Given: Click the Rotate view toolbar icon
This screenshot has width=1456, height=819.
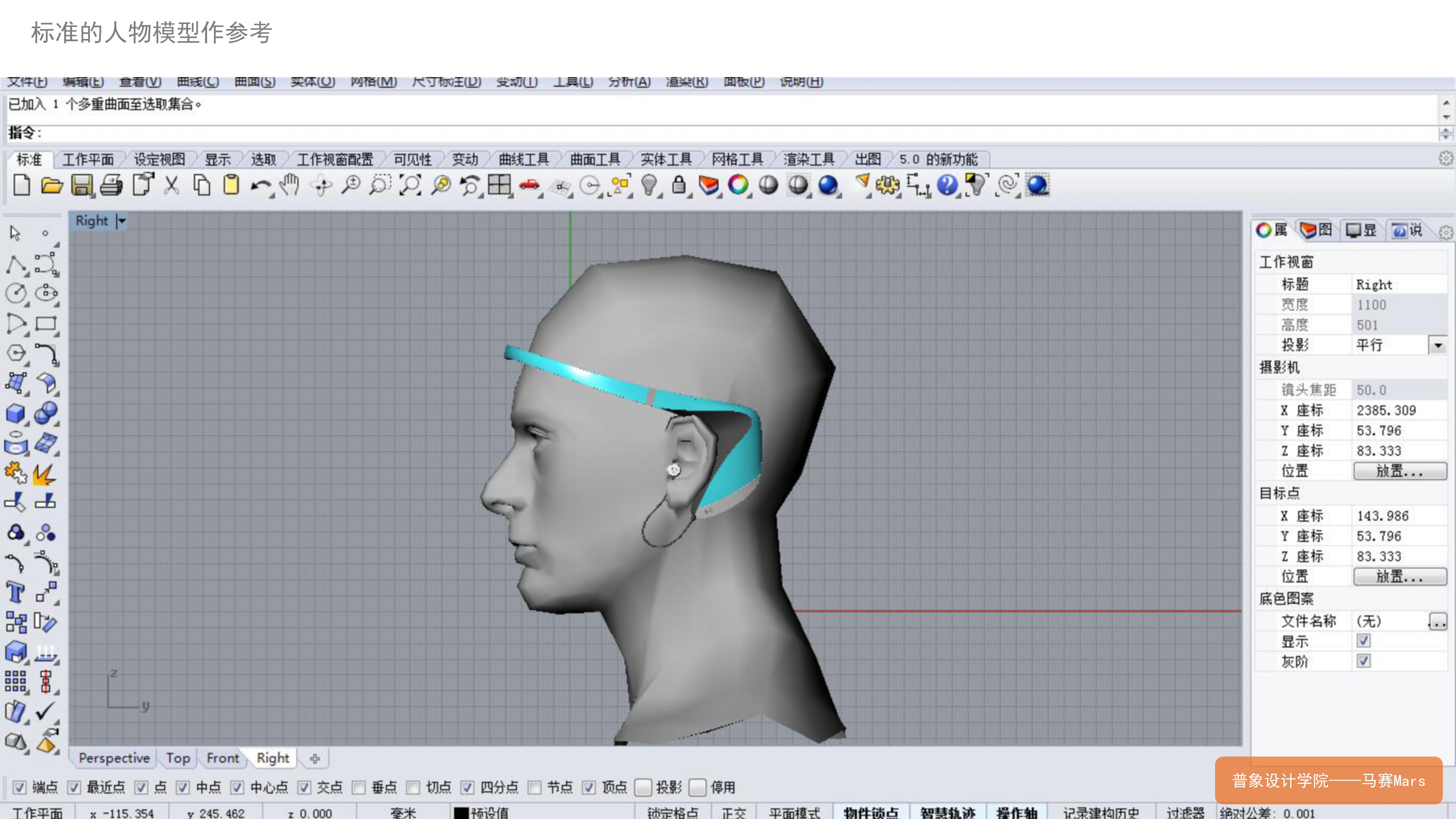Looking at the screenshot, I should click(x=321, y=185).
